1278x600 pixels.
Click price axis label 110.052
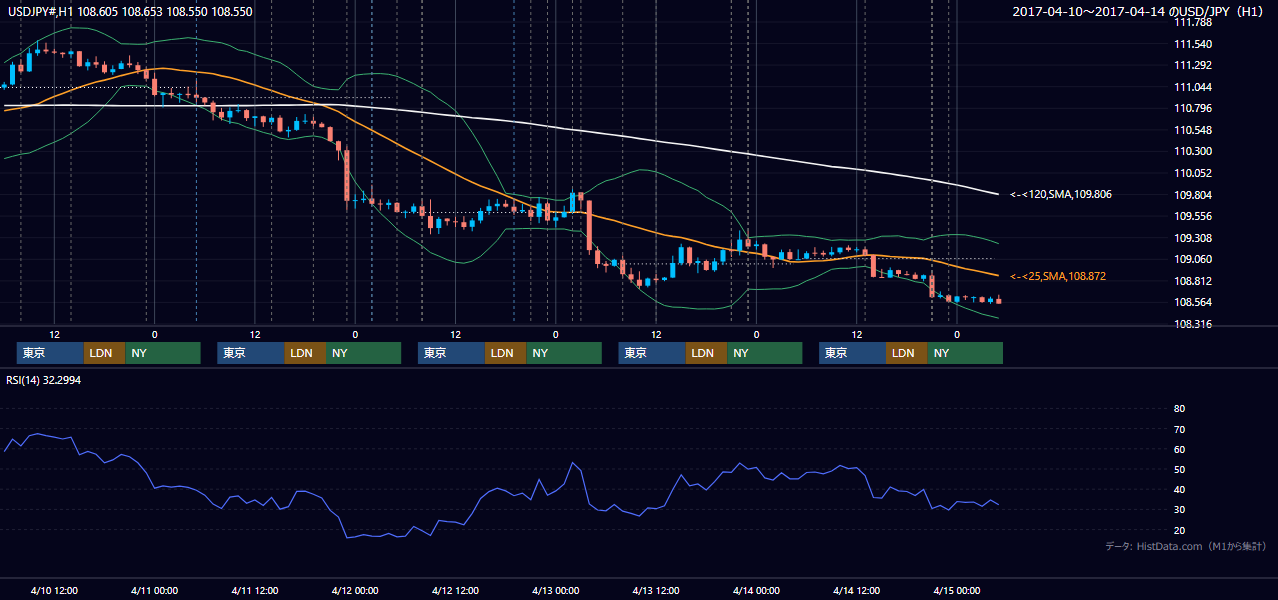coord(1193,173)
